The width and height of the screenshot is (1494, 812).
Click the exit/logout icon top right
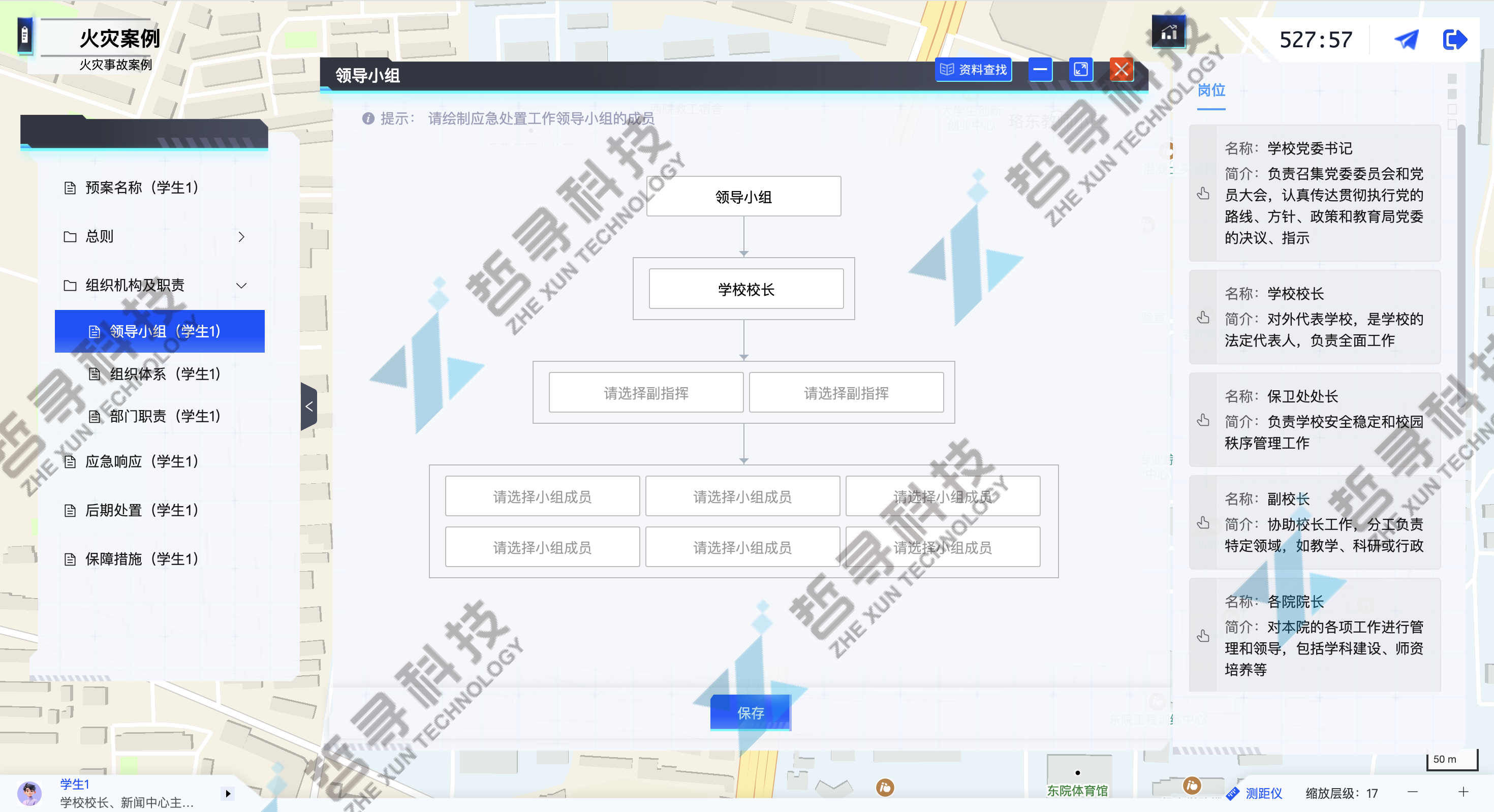click(x=1454, y=40)
